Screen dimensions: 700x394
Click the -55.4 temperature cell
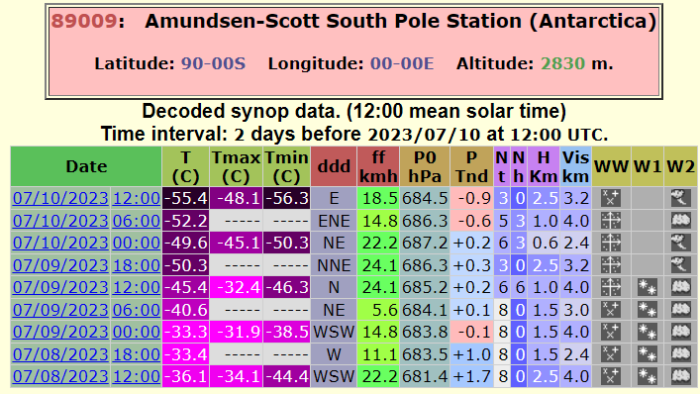pos(186,198)
